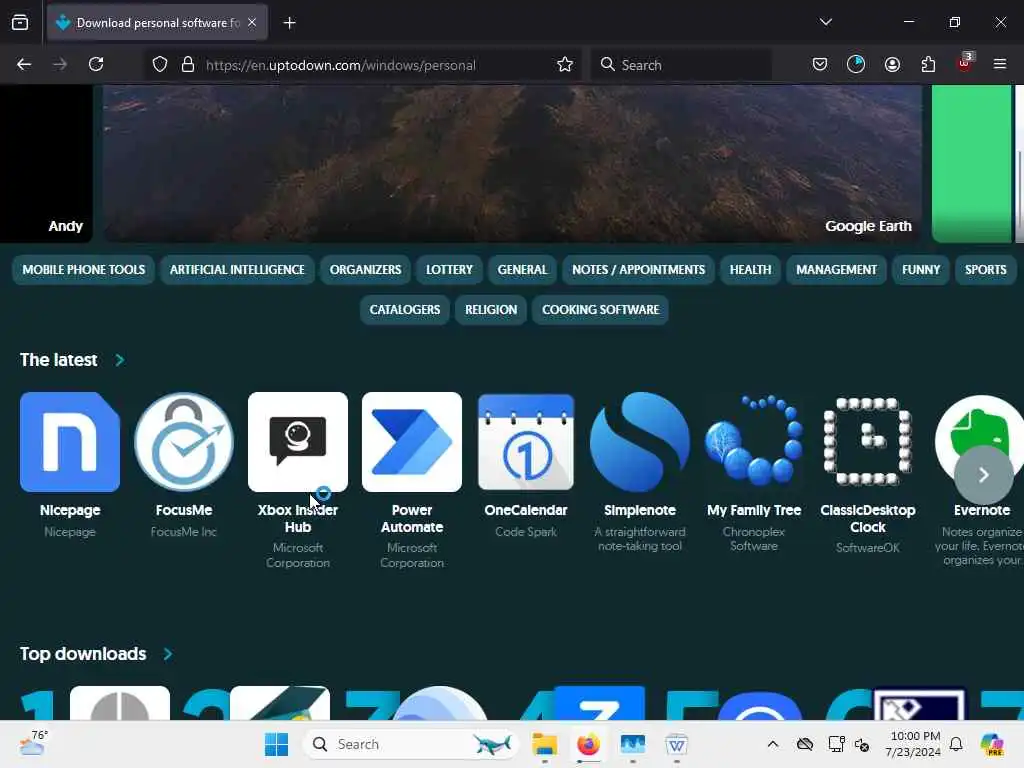Focus the Firefox search box
This screenshot has height=768, width=1024.
[x=681, y=65]
